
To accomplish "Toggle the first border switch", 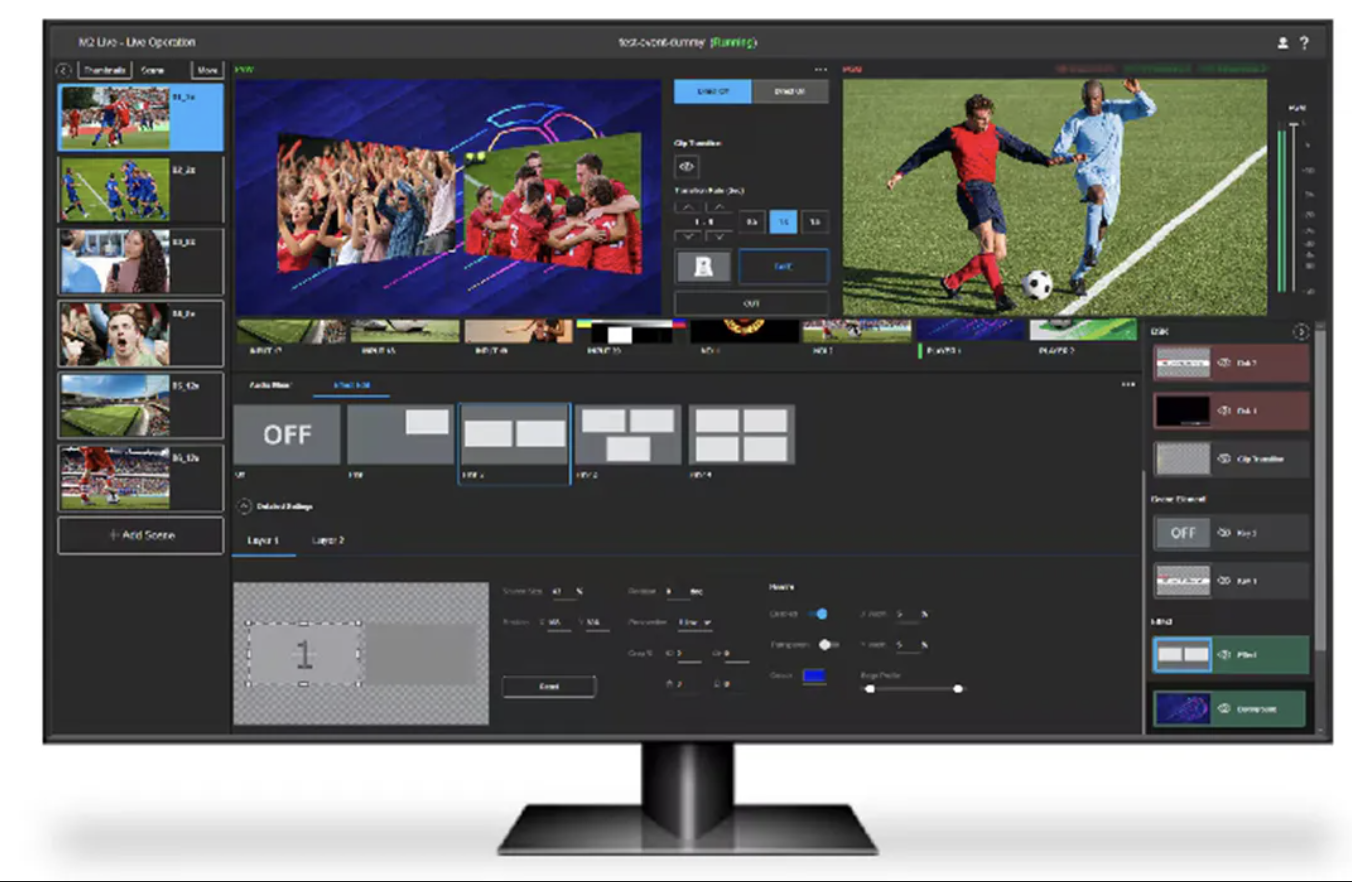I will (x=819, y=614).
